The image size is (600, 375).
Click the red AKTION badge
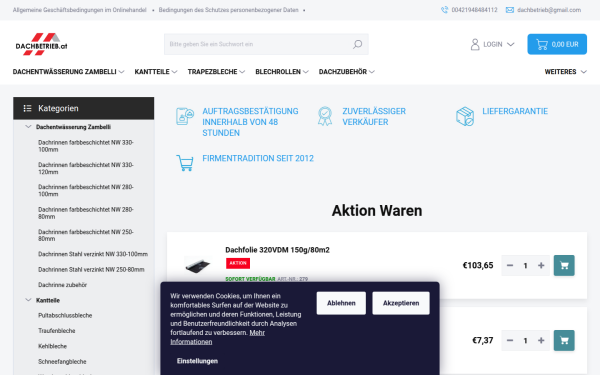[x=238, y=263]
